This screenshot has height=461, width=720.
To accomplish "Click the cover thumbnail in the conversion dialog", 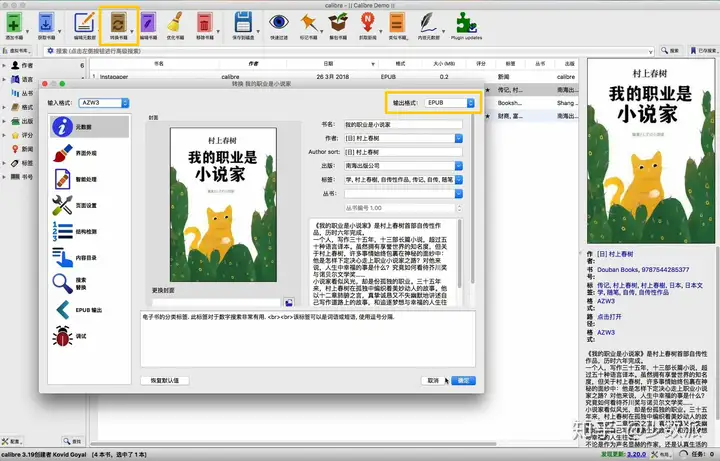I will [223, 205].
